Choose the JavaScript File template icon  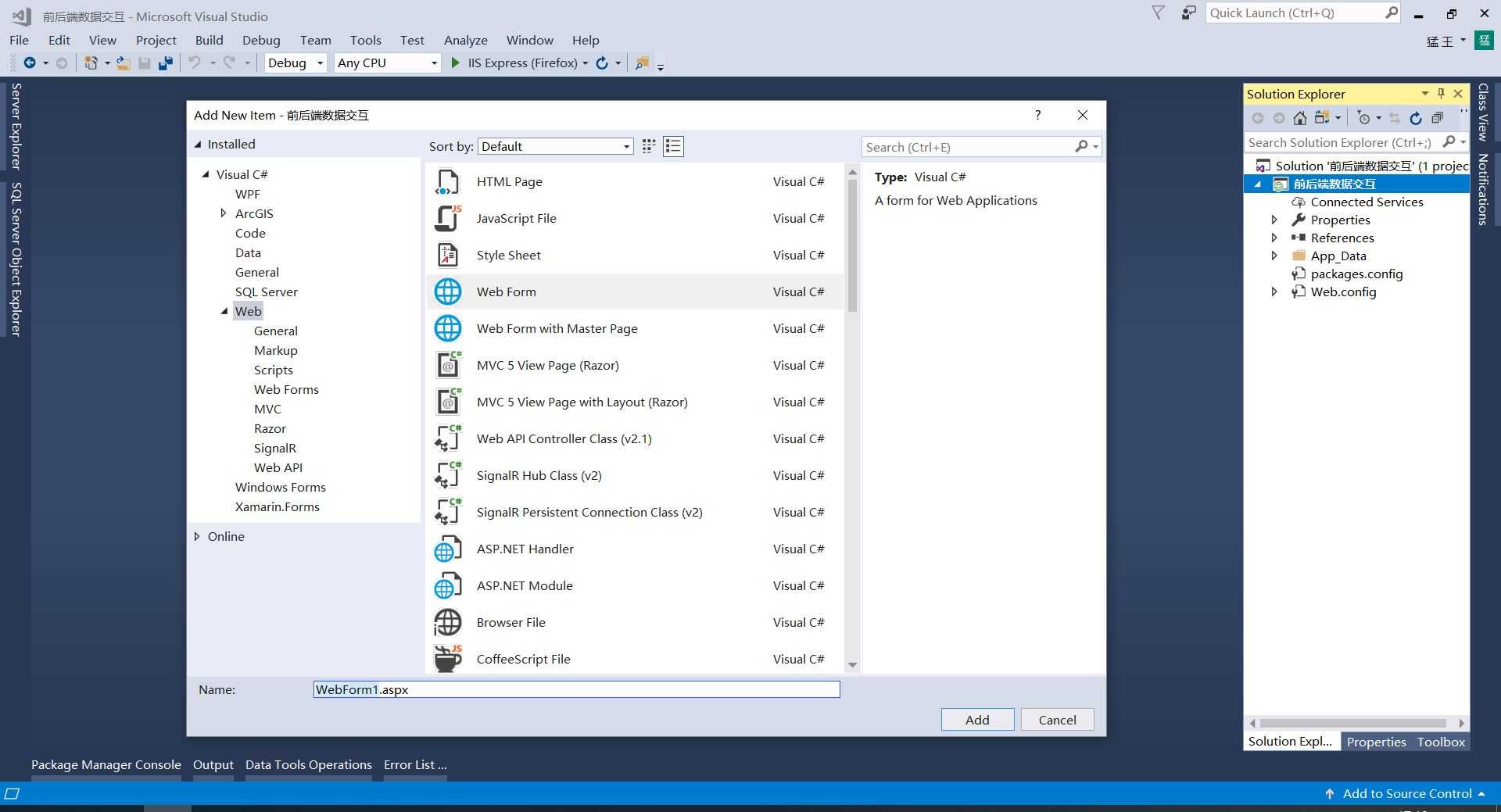point(447,218)
